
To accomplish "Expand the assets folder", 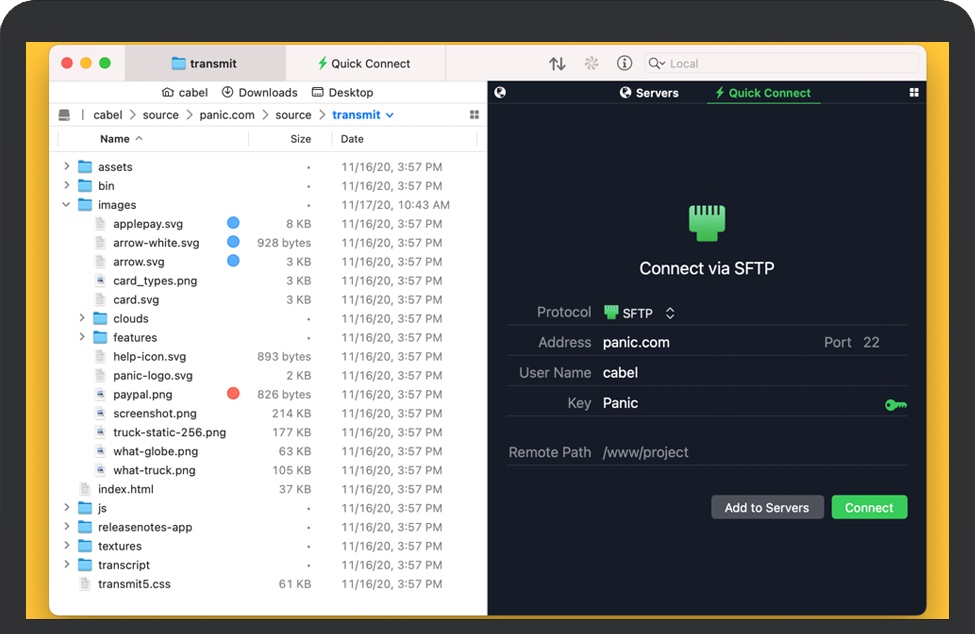I will tap(67, 167).
